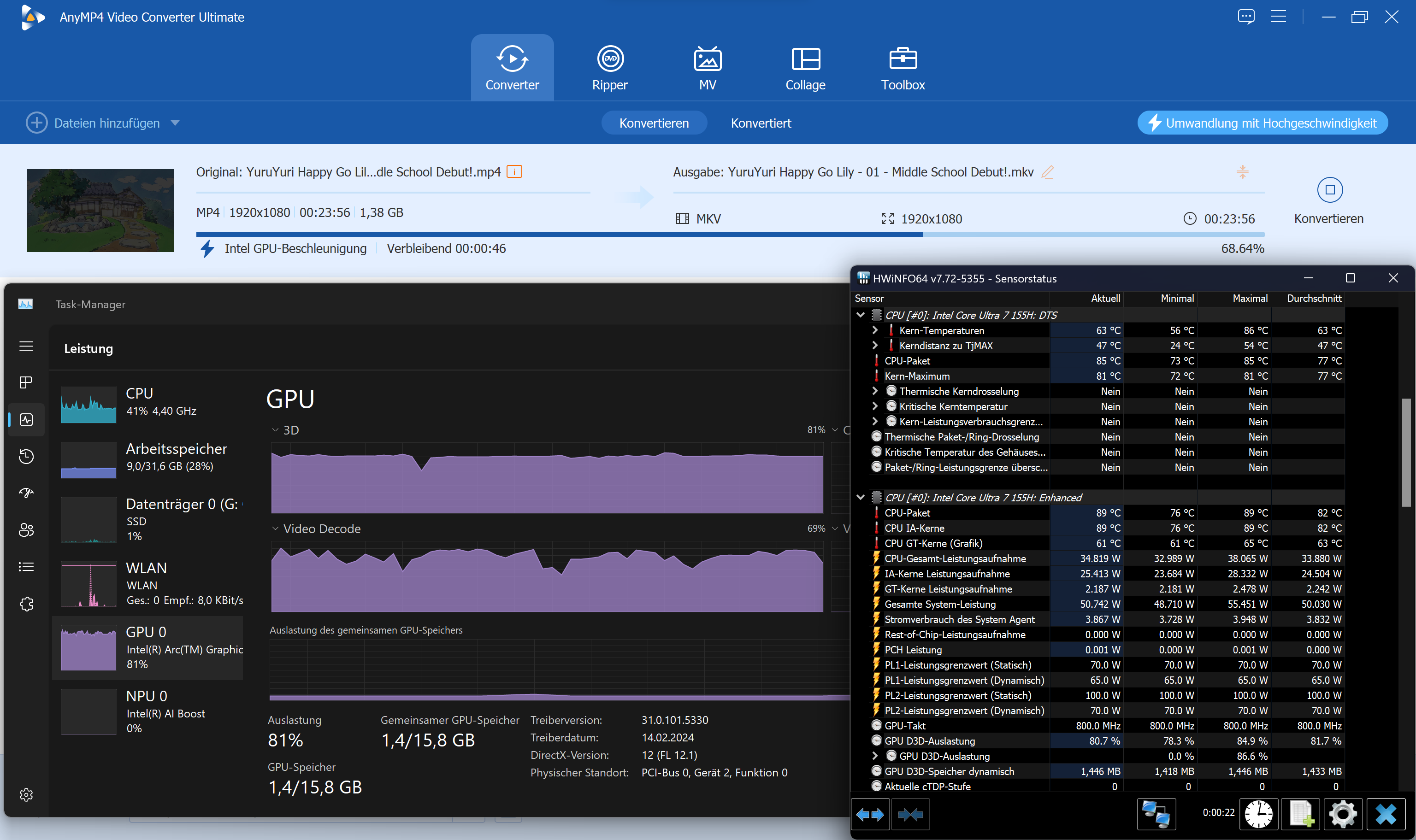
Task: Click Dateien hinzufügen plus button
Action: tap(37, 123)
